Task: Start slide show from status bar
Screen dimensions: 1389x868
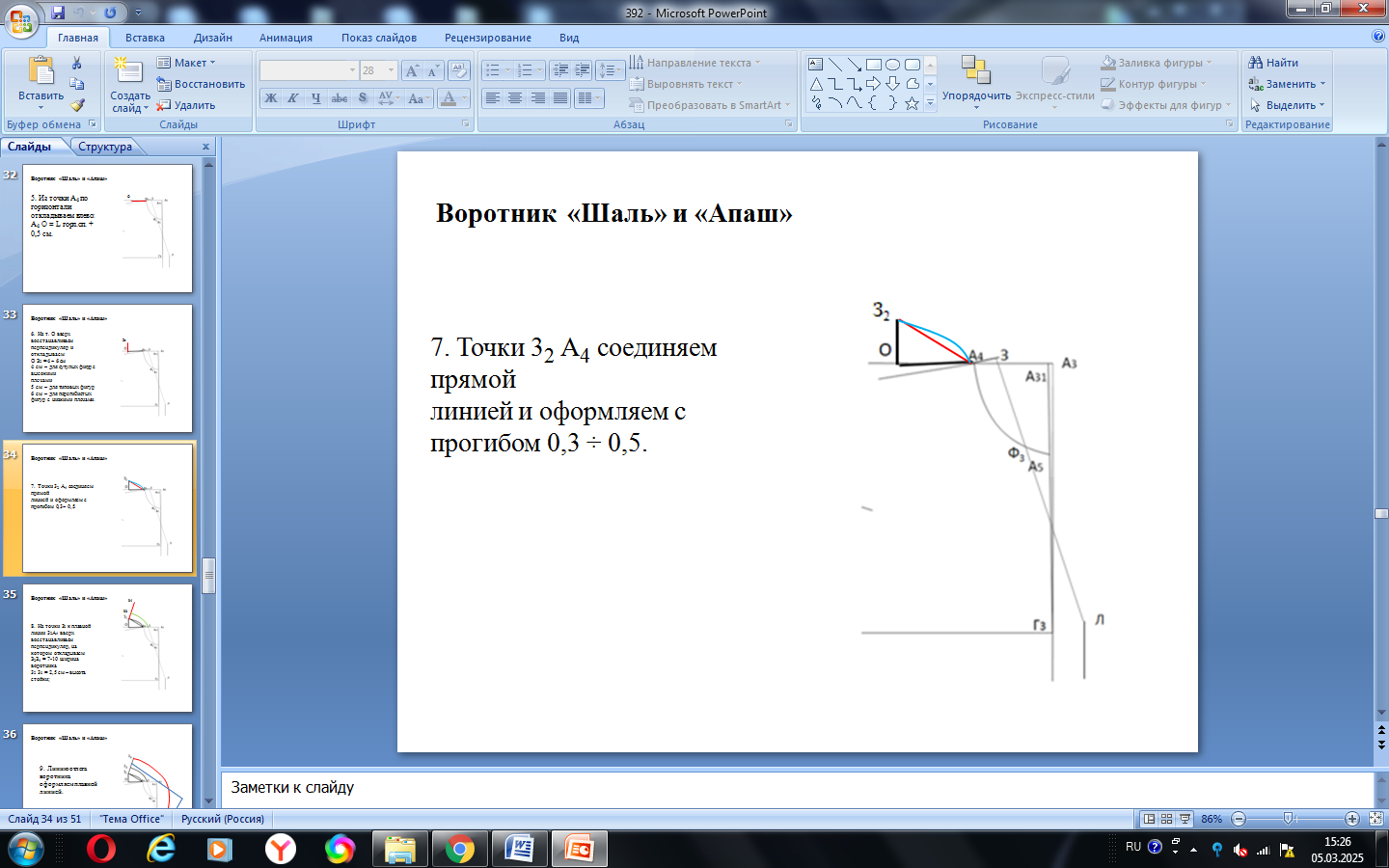Action: [x=1185, y=819]
